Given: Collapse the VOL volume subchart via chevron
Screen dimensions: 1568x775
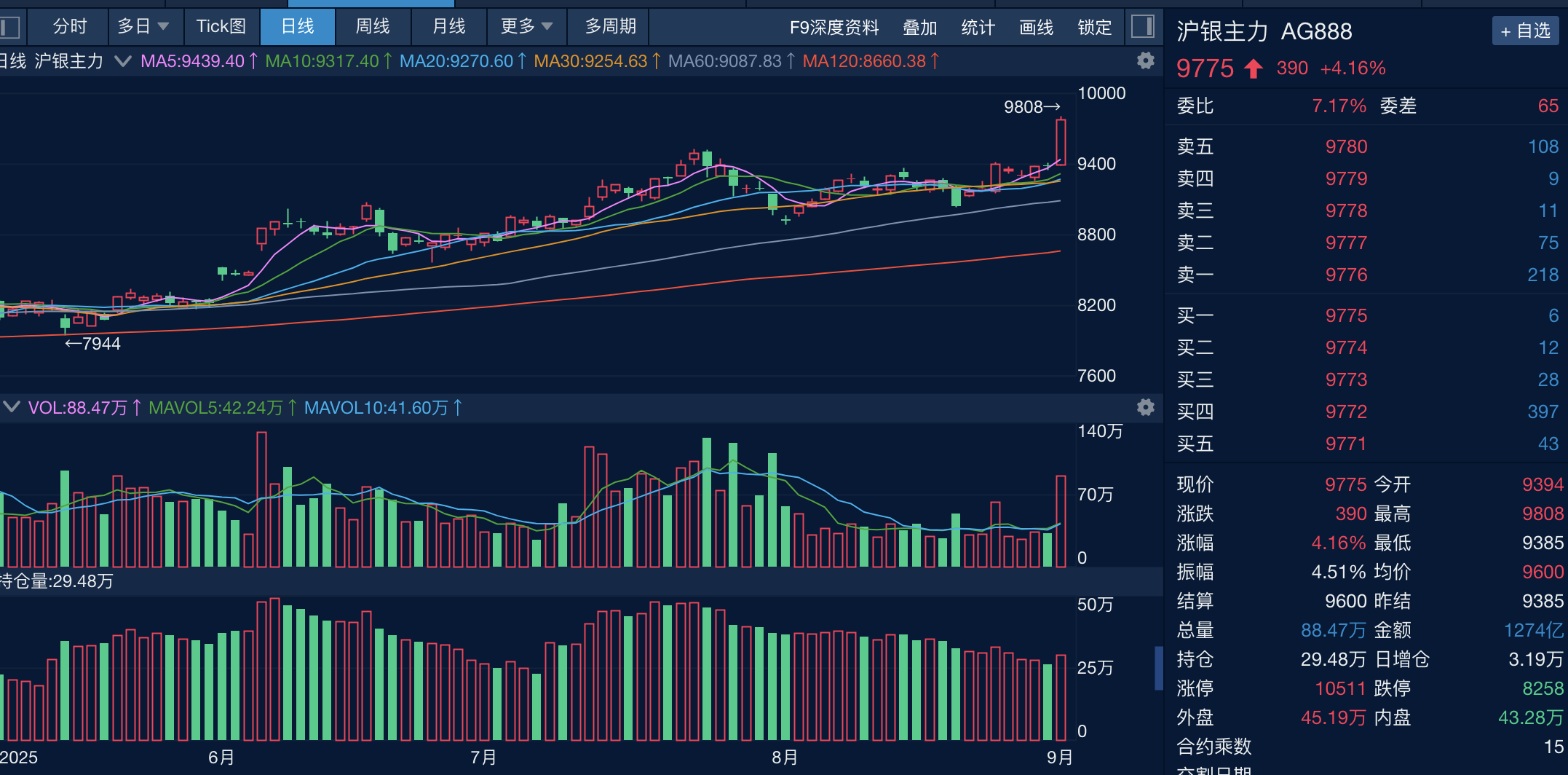Looking at the screenshot, I should pos(11,407).
